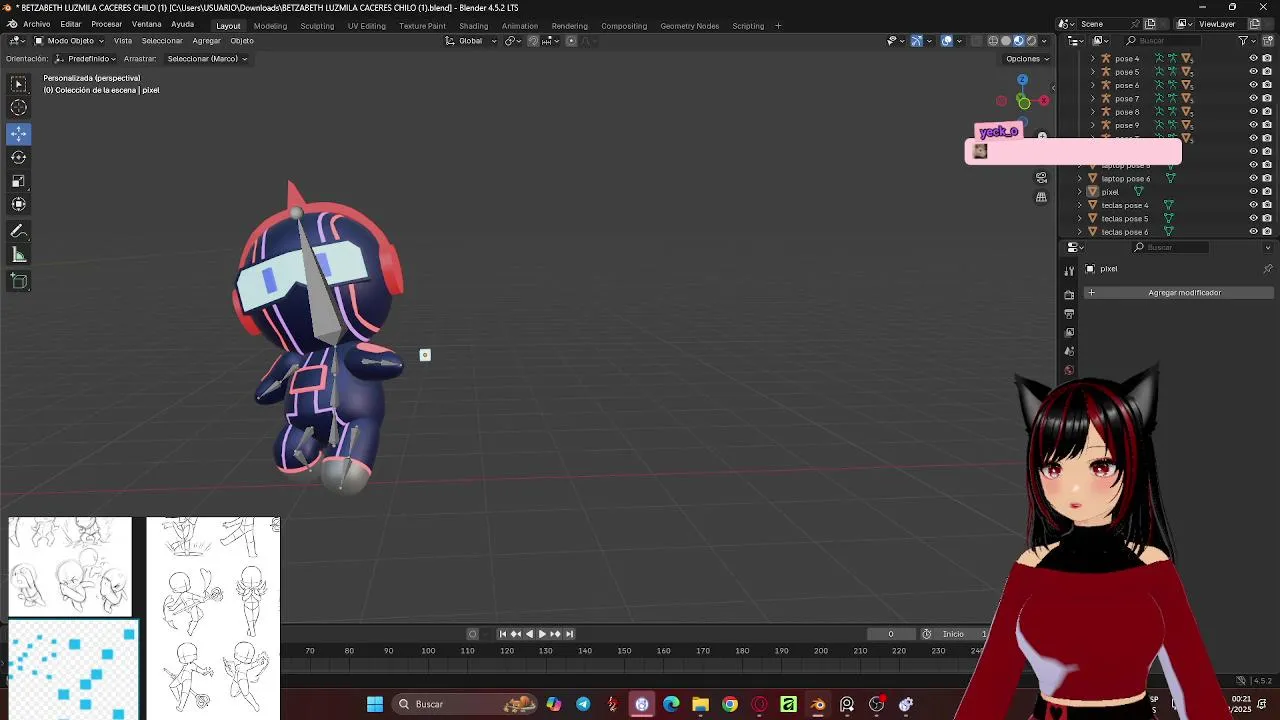Jump to timeline start frame

pos(503,634)
